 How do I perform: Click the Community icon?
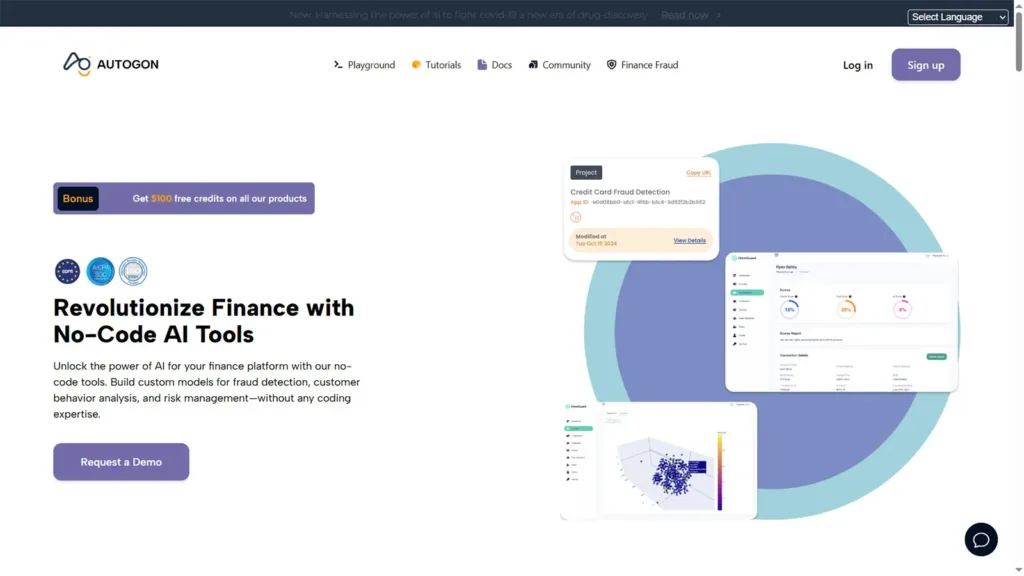coord(533,64)
